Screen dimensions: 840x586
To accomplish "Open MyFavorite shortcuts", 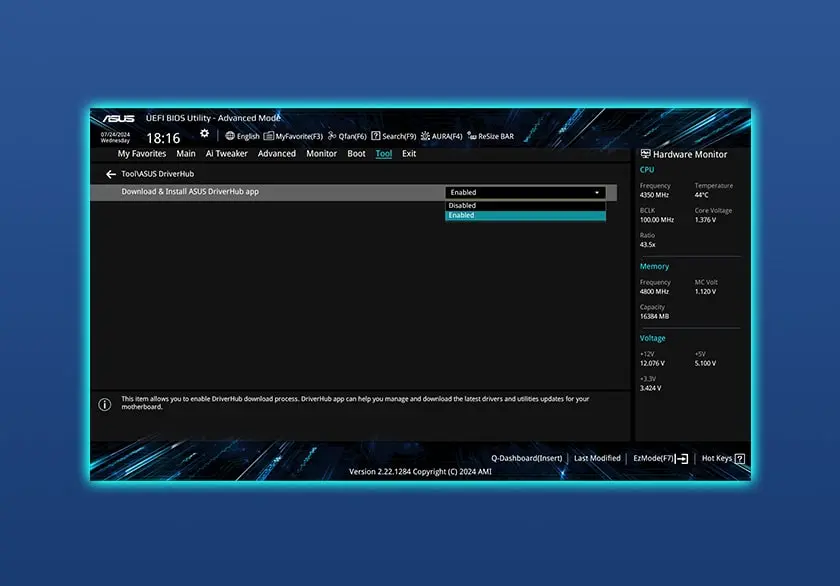I will 293,136.
